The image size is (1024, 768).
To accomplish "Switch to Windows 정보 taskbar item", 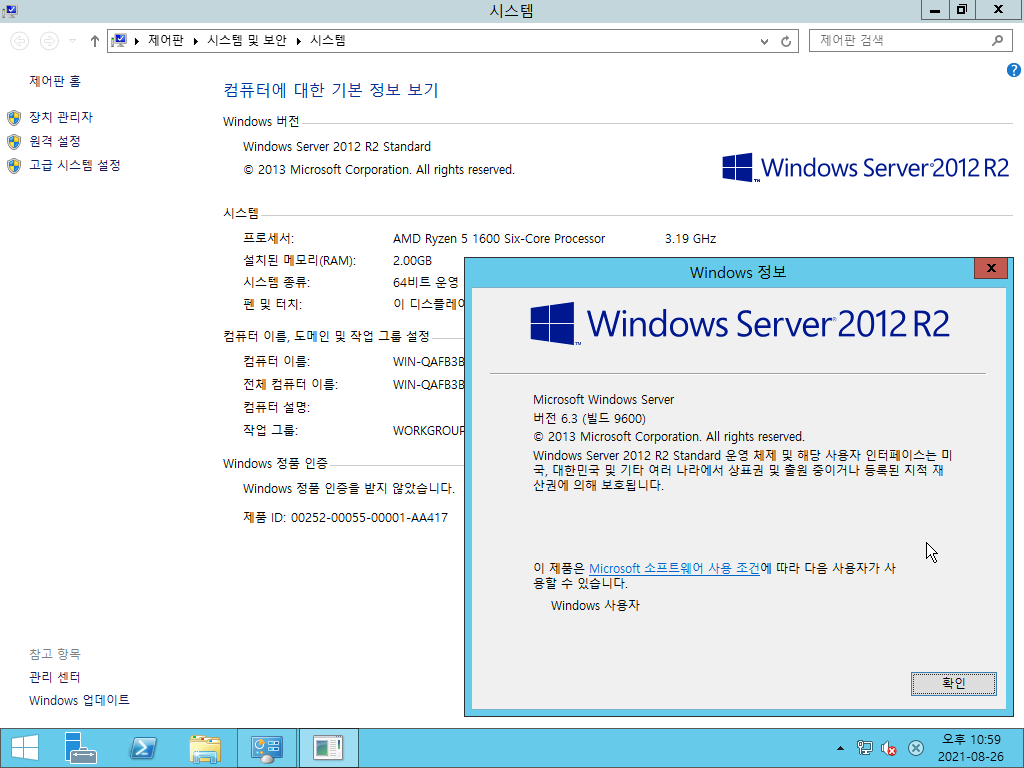I will tap(328, 748).
